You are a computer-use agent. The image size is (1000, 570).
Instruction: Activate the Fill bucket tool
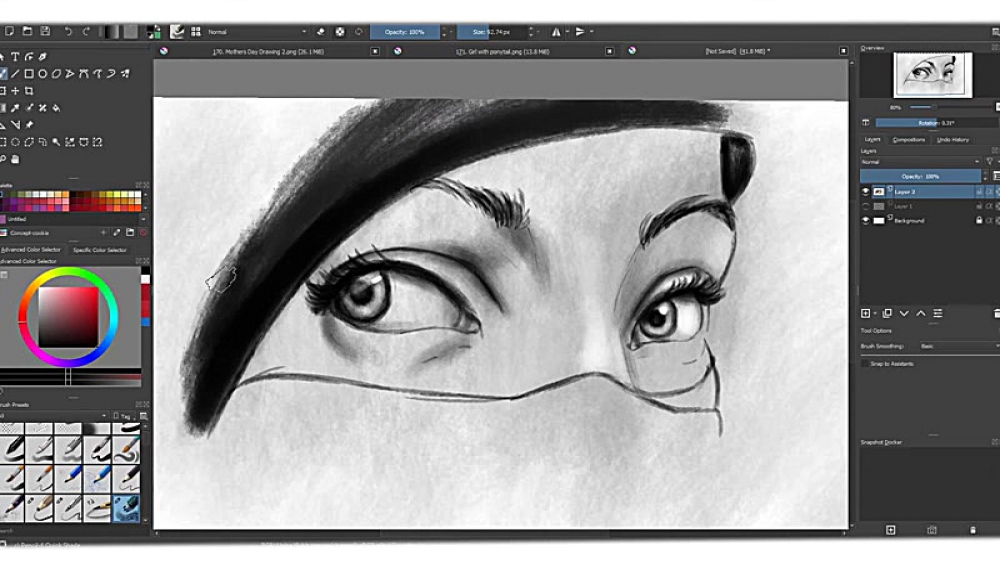(56, 108)
